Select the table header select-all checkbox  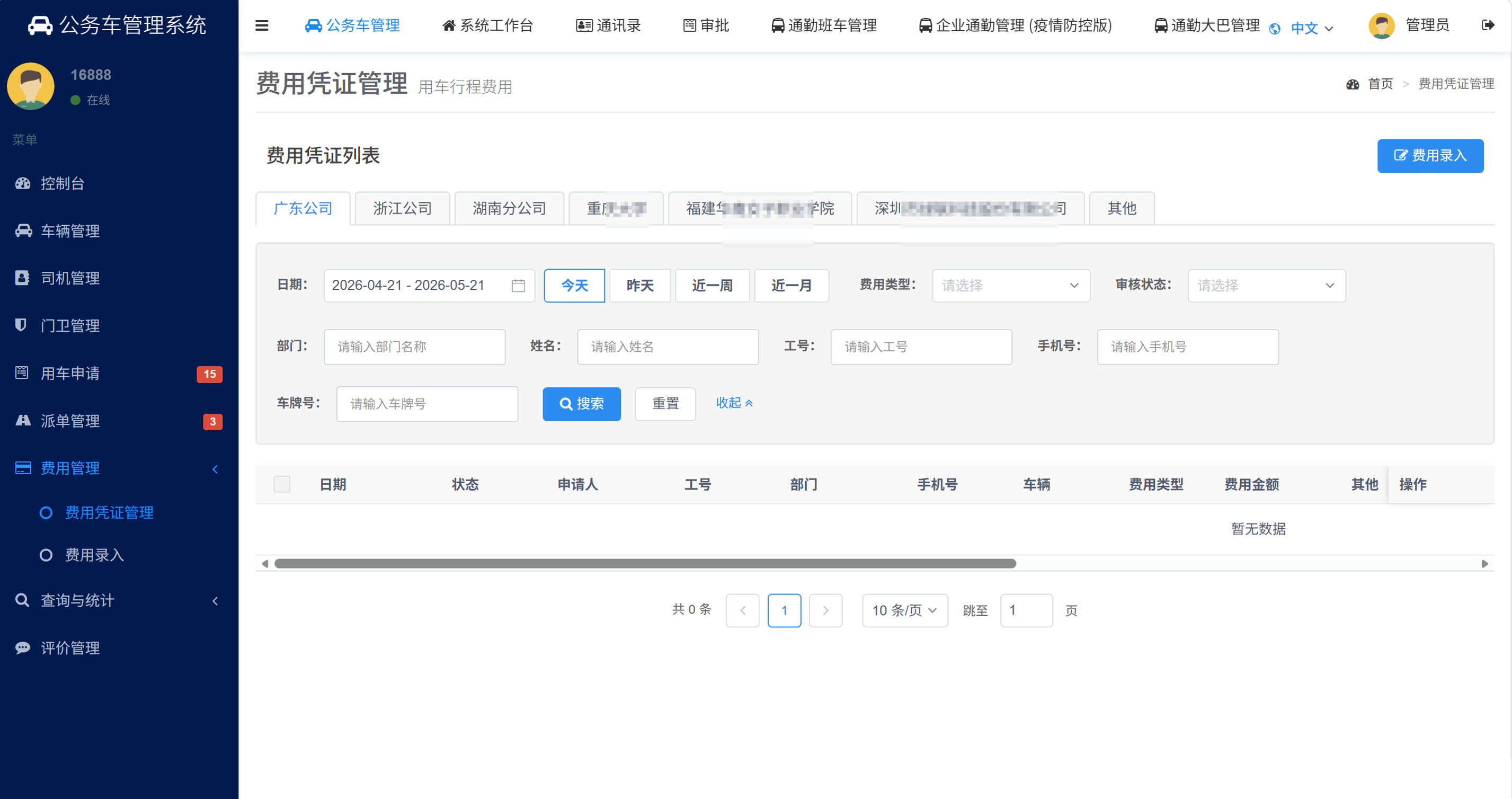282,484
